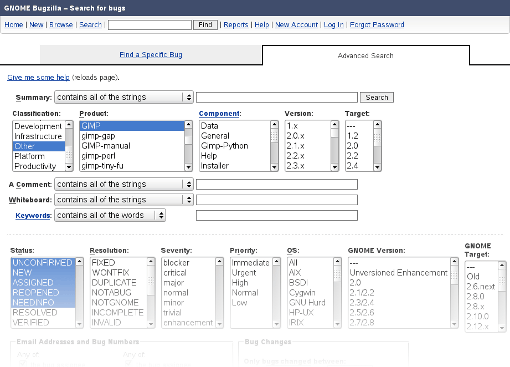
Task: Open the Keywords help link
Action: coord(33,216)
